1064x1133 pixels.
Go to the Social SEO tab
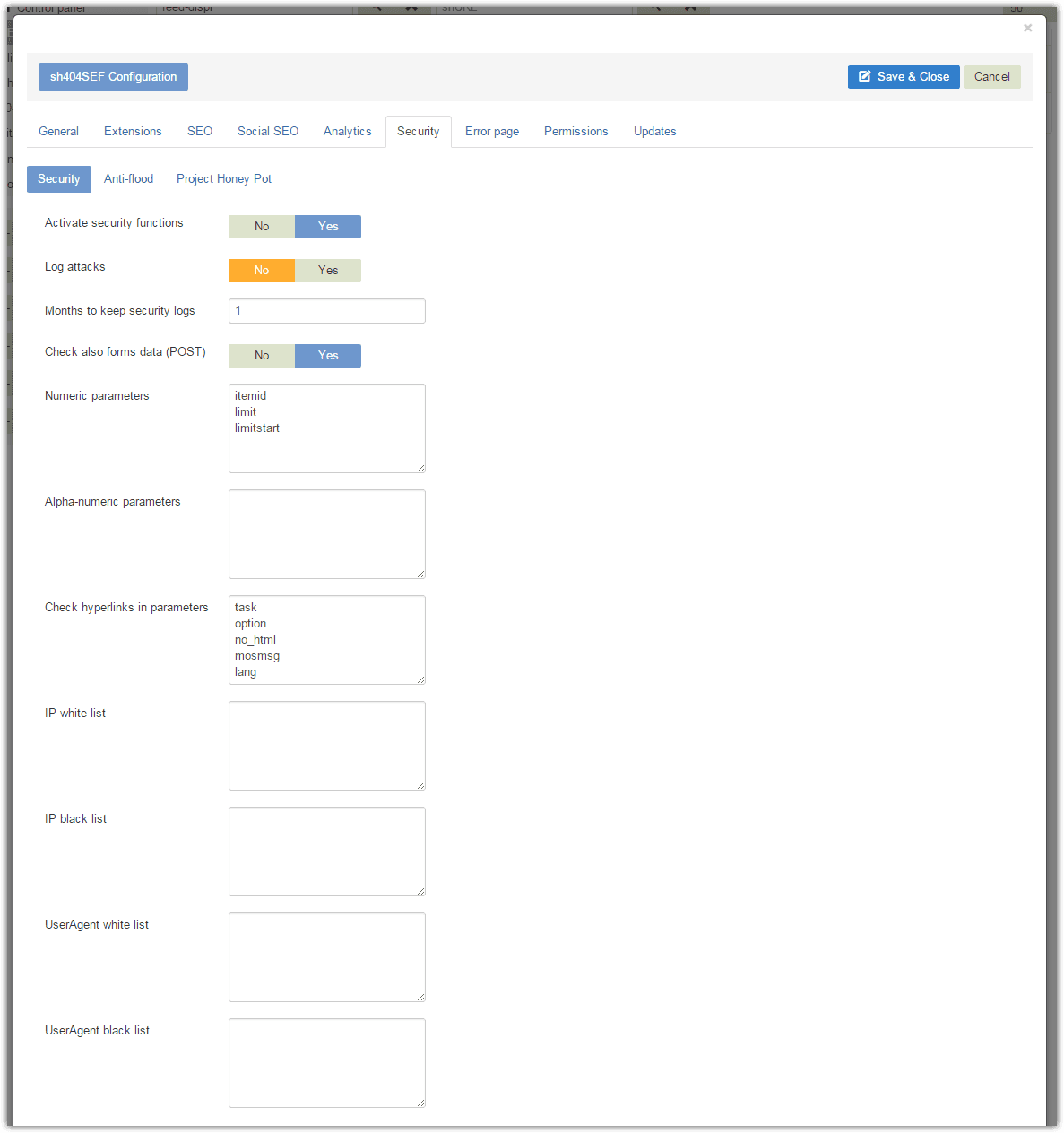tap(268, 132)
